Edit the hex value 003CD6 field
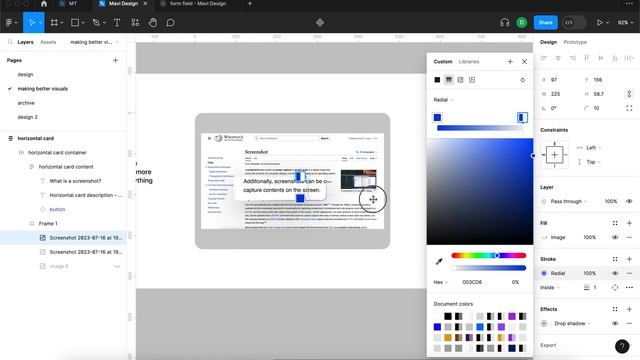Image resolution: width=640 pixels, height=360 pixels. tap(472, 282)
